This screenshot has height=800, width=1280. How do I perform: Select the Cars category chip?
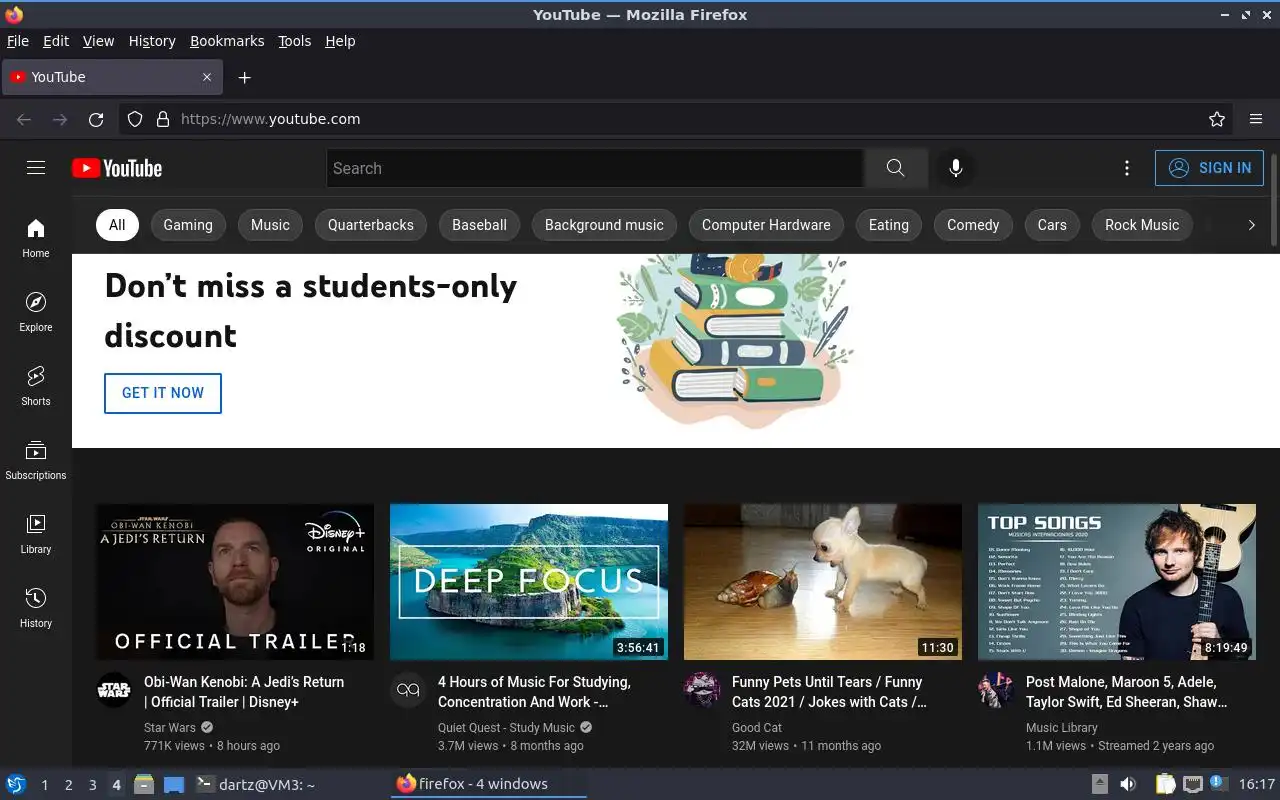point(1052,225)
